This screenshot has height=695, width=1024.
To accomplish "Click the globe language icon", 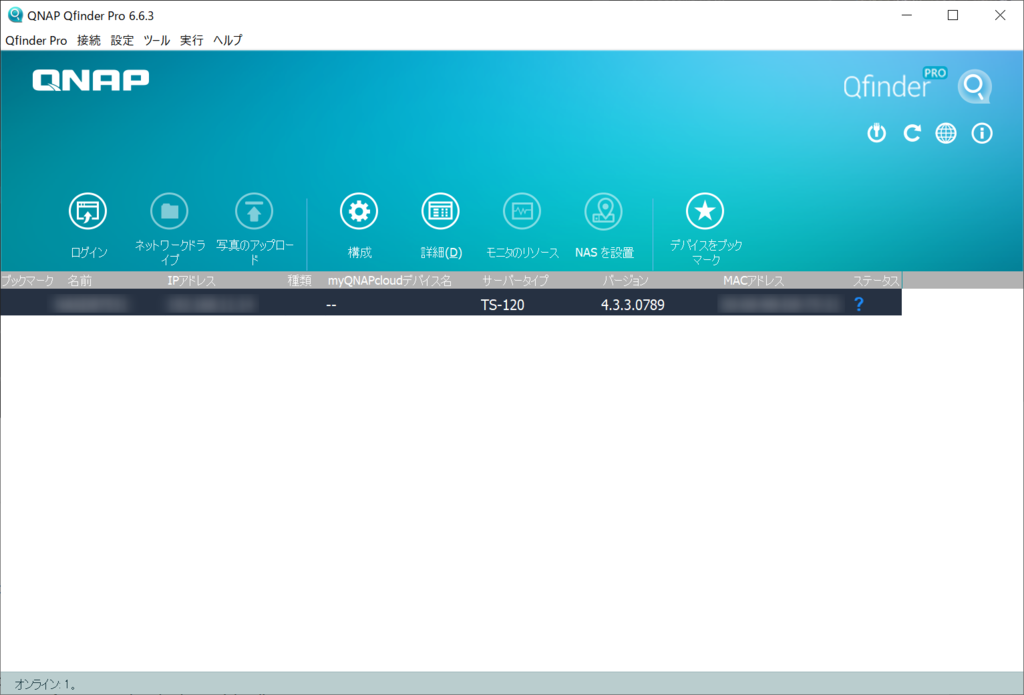I will 946,133.
